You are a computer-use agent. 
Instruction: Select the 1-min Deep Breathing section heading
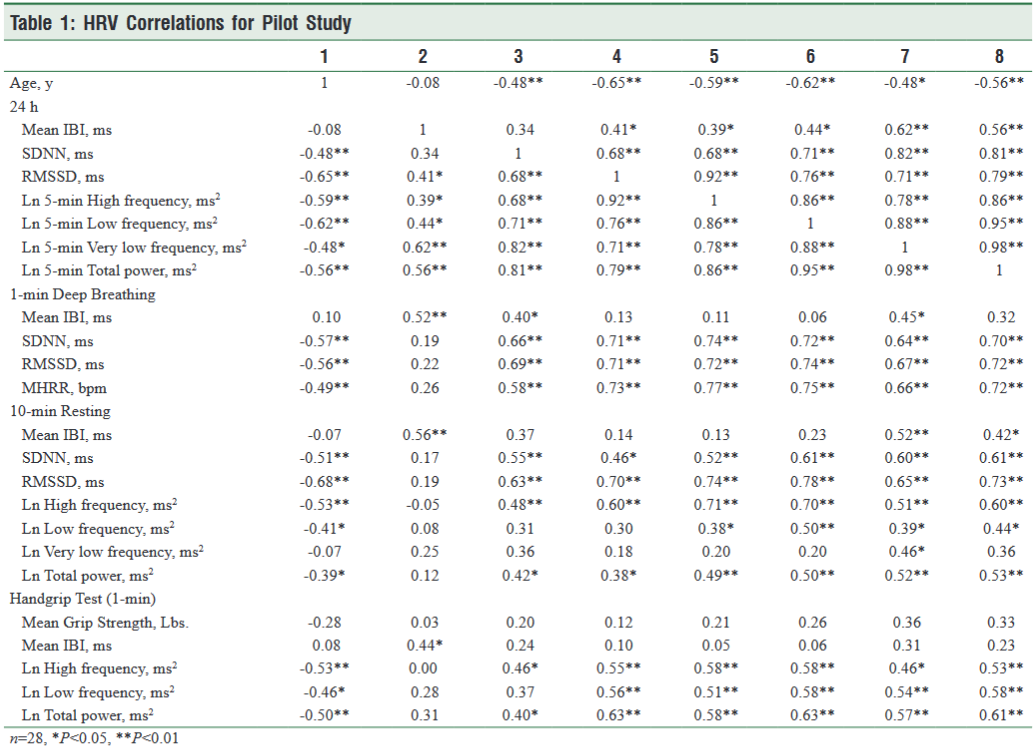pyautogui.click(x=83, y=294)
